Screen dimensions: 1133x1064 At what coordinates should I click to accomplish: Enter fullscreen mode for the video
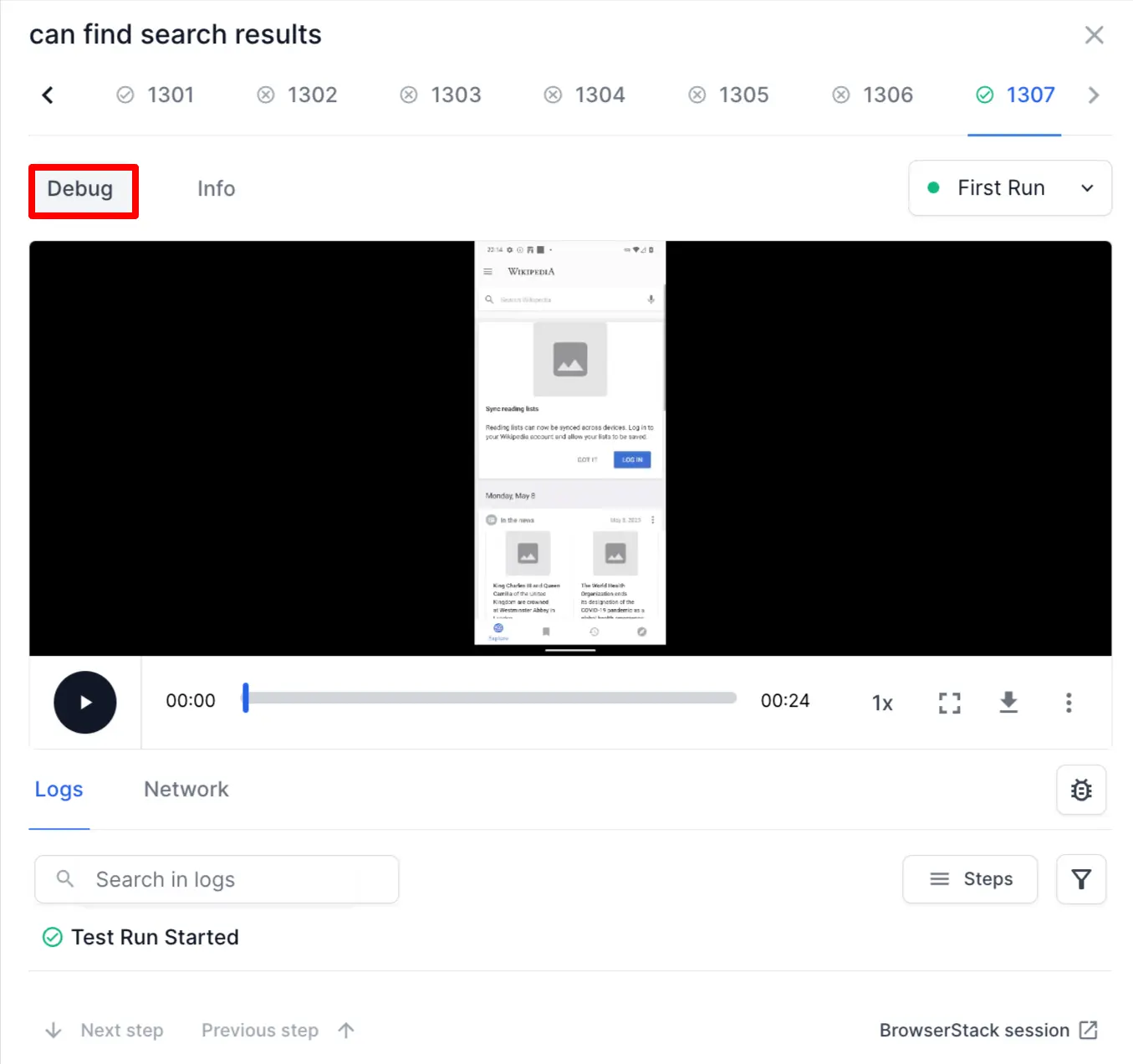(x=949, y=703)
